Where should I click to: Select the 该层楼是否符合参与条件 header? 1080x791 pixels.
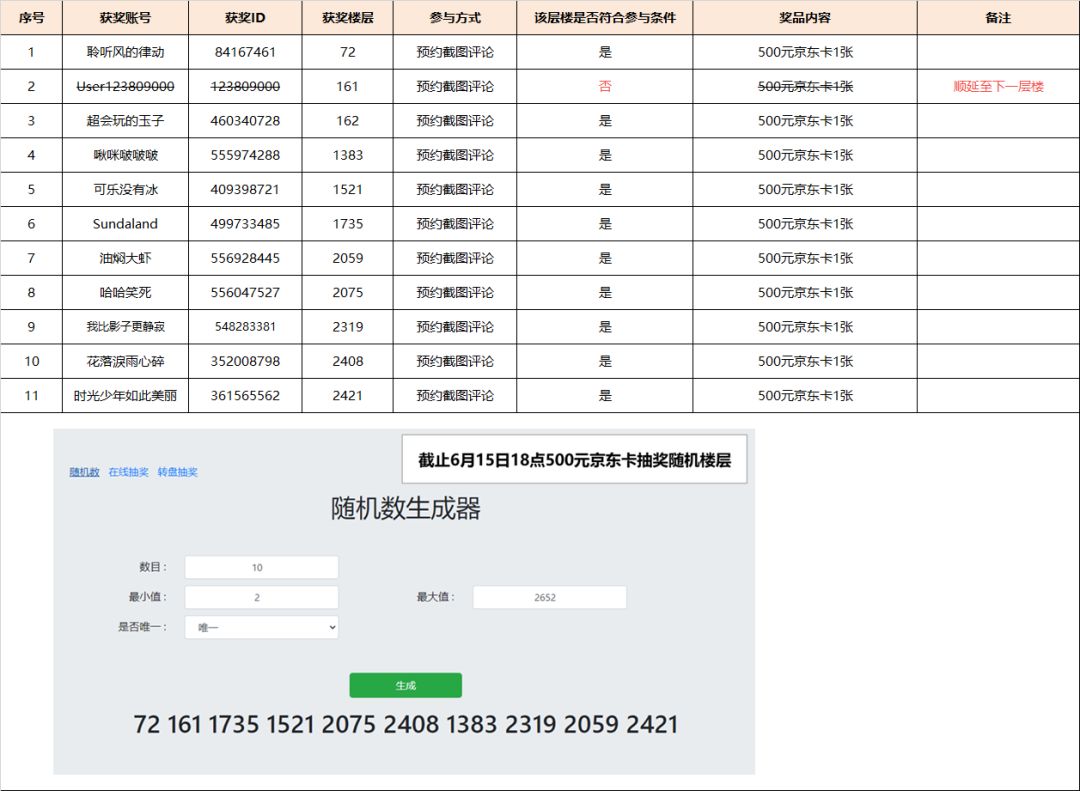tap(605, 18)
